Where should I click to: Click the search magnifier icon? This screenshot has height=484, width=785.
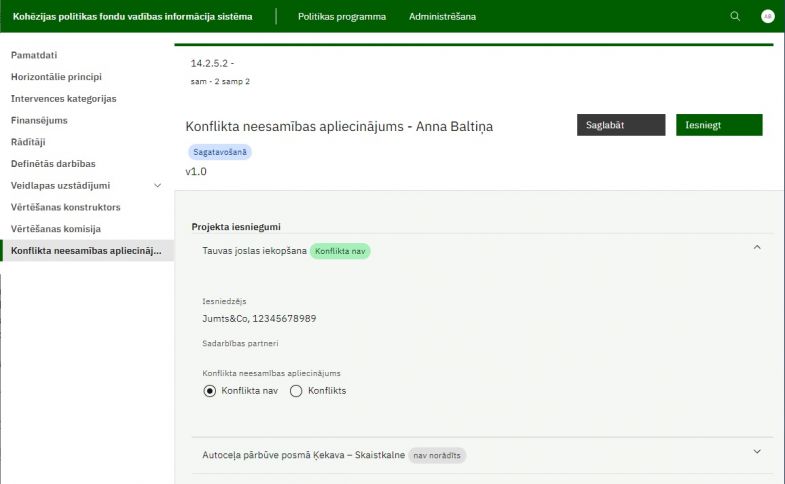coord(735,16)
